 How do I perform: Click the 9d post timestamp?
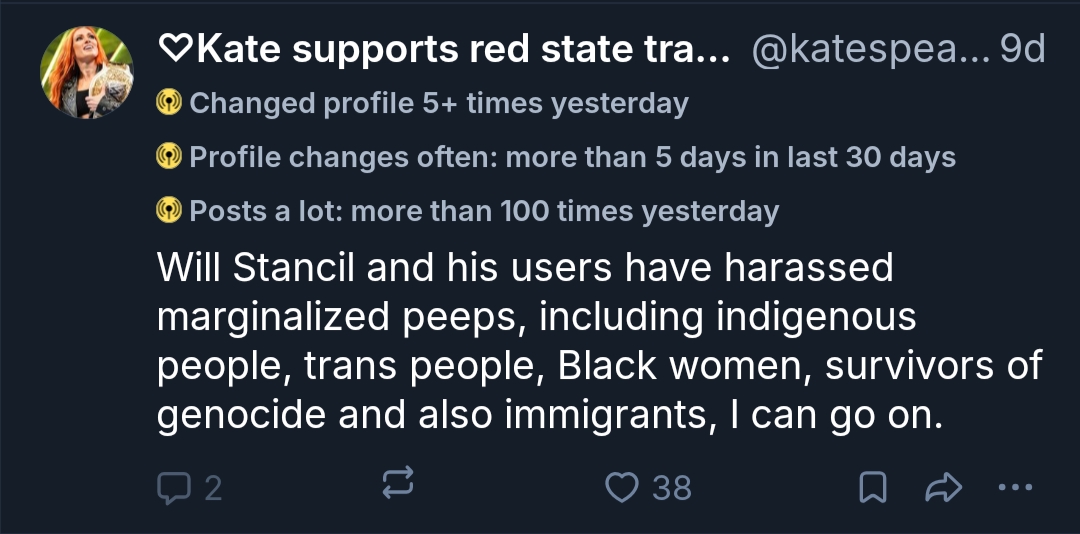point(1021,49)
